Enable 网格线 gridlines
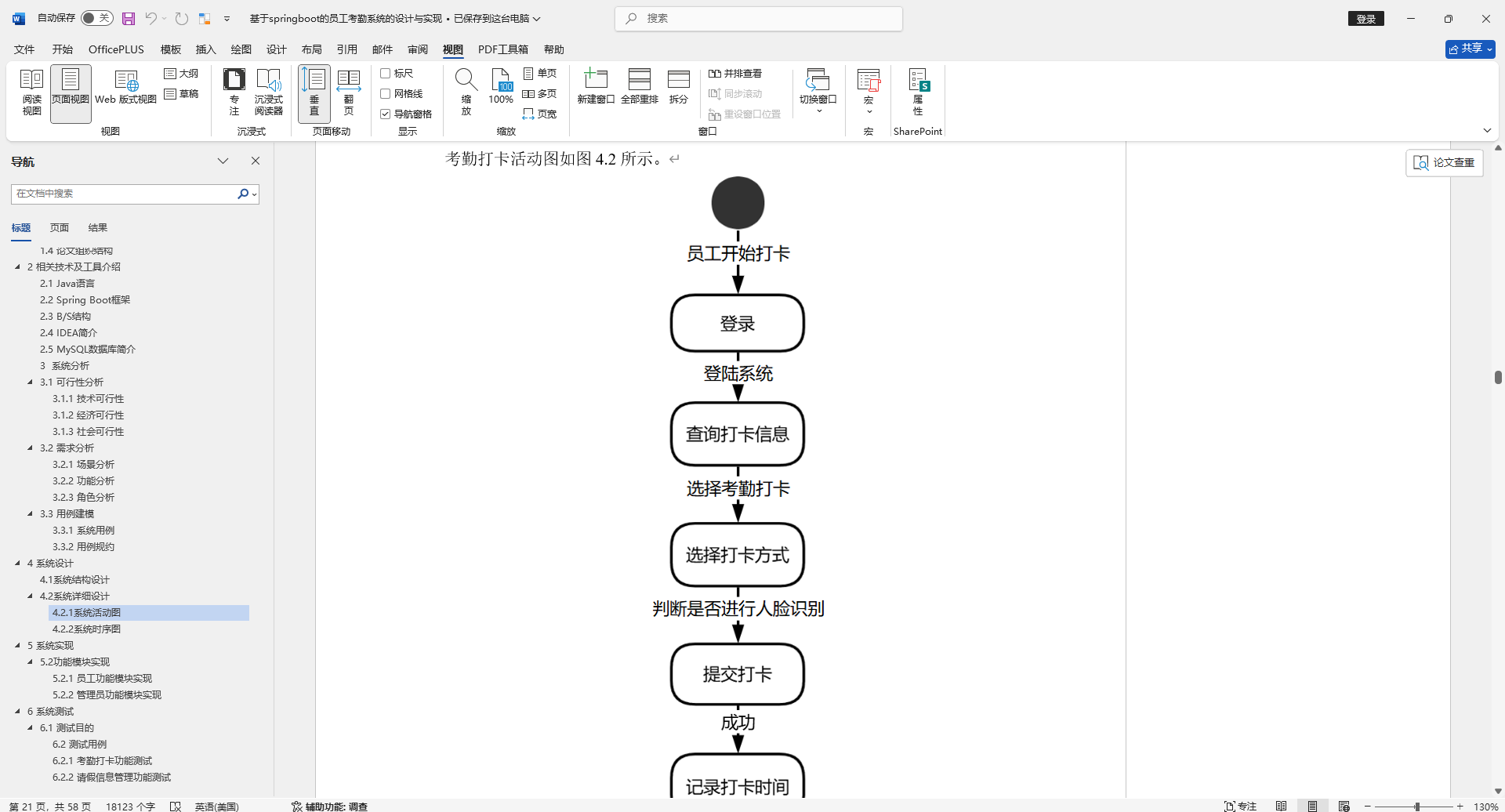Screen dimensions: 1505x812 pos(386,93)
